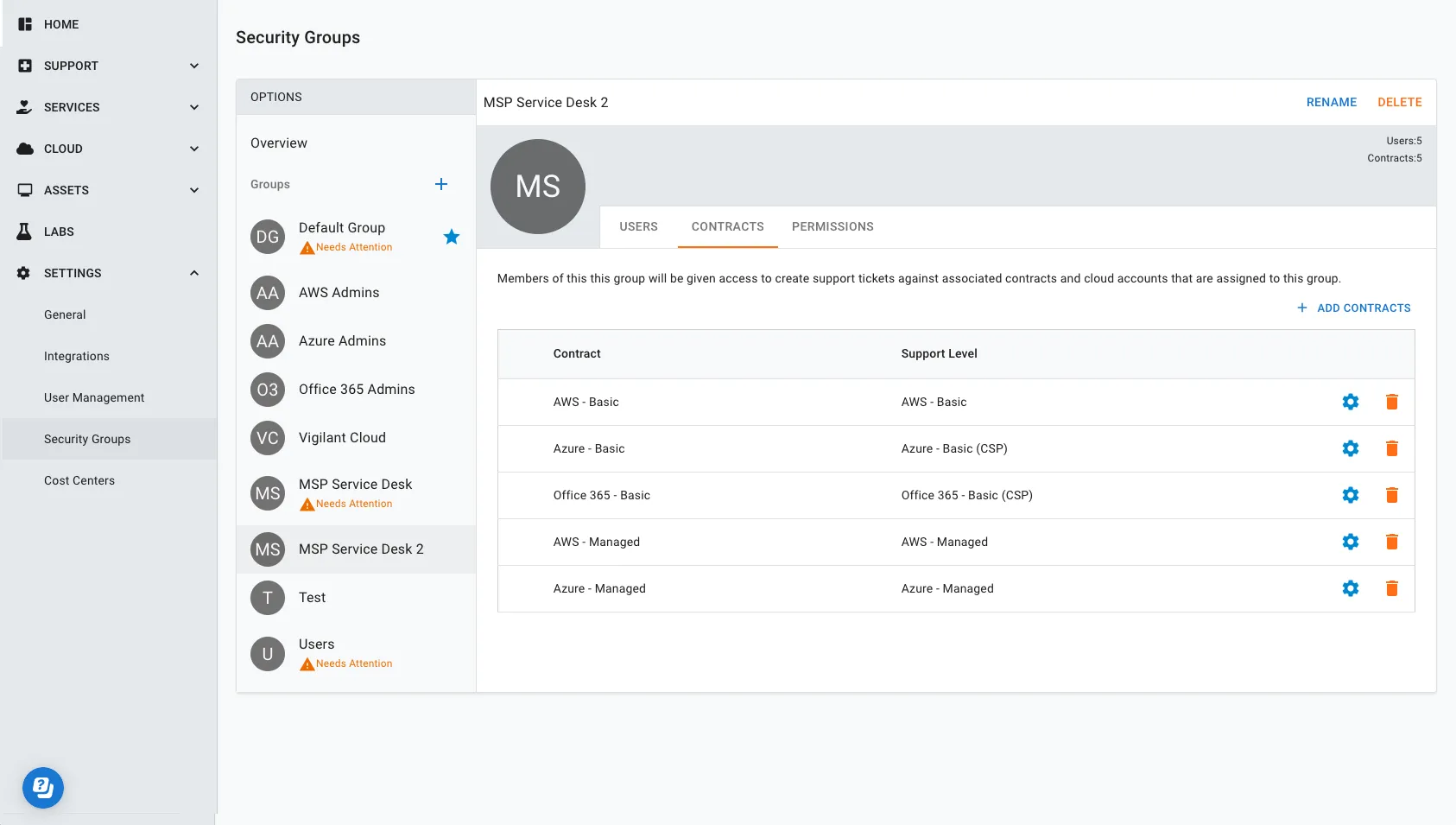The height and width of the screenshot is (825, 1456).
Task: Open gear settings for Azure - Managed contract
Action: click(1351, 588)
